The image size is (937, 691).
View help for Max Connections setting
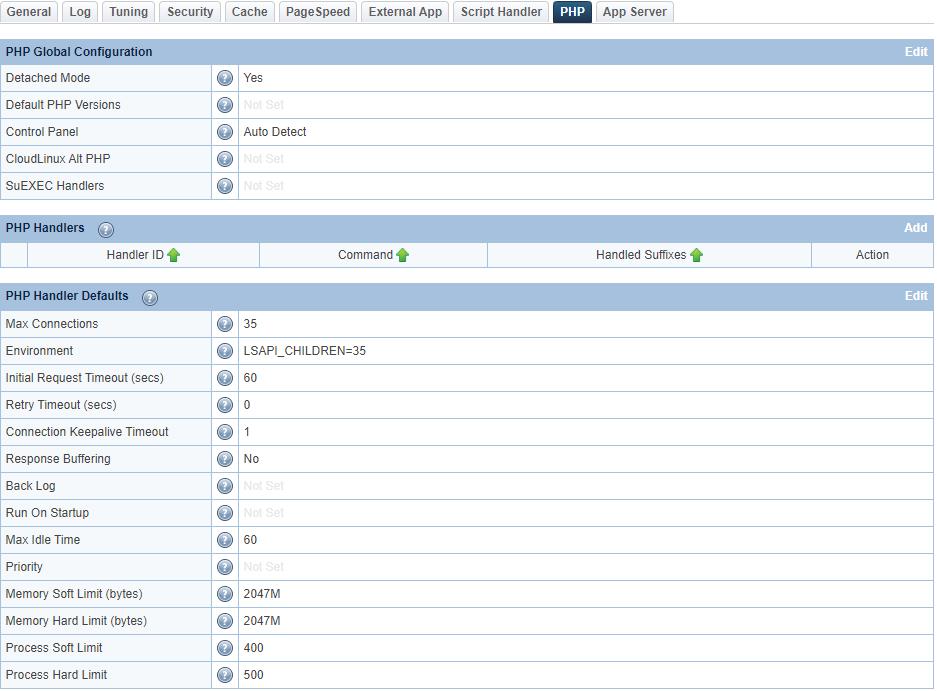coord(225,324)
